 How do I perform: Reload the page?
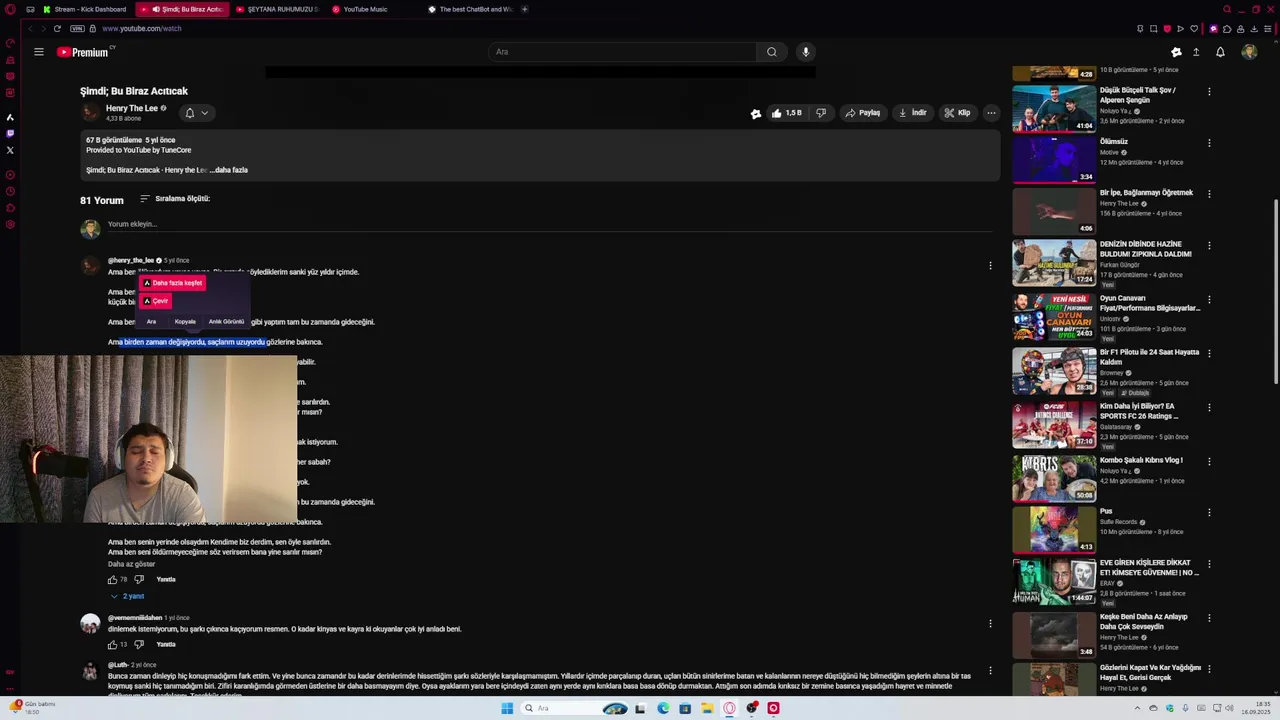[x=57, y=28]
